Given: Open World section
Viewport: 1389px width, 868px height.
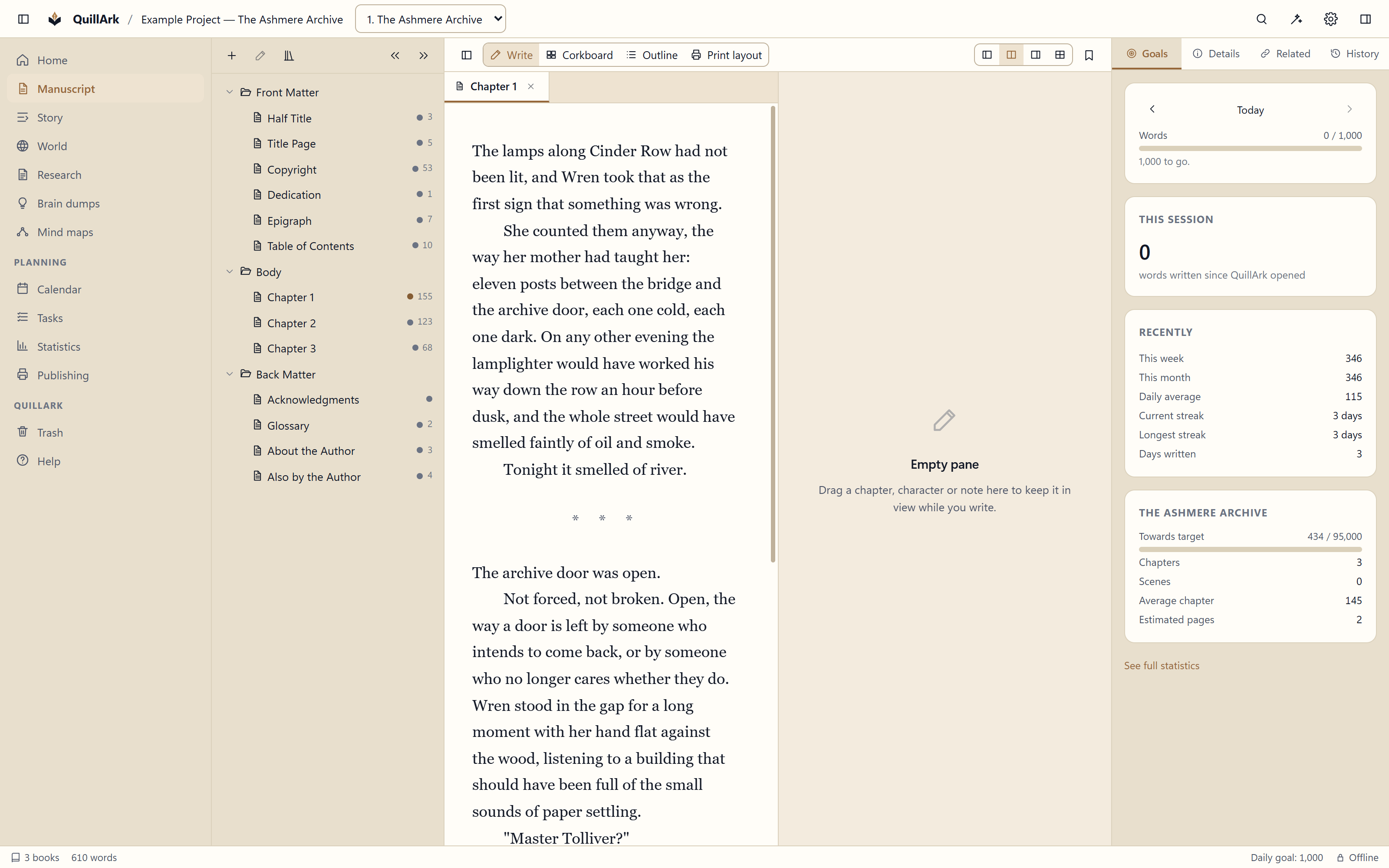Looking at the screenshot, I should click(x=105, y=146).
